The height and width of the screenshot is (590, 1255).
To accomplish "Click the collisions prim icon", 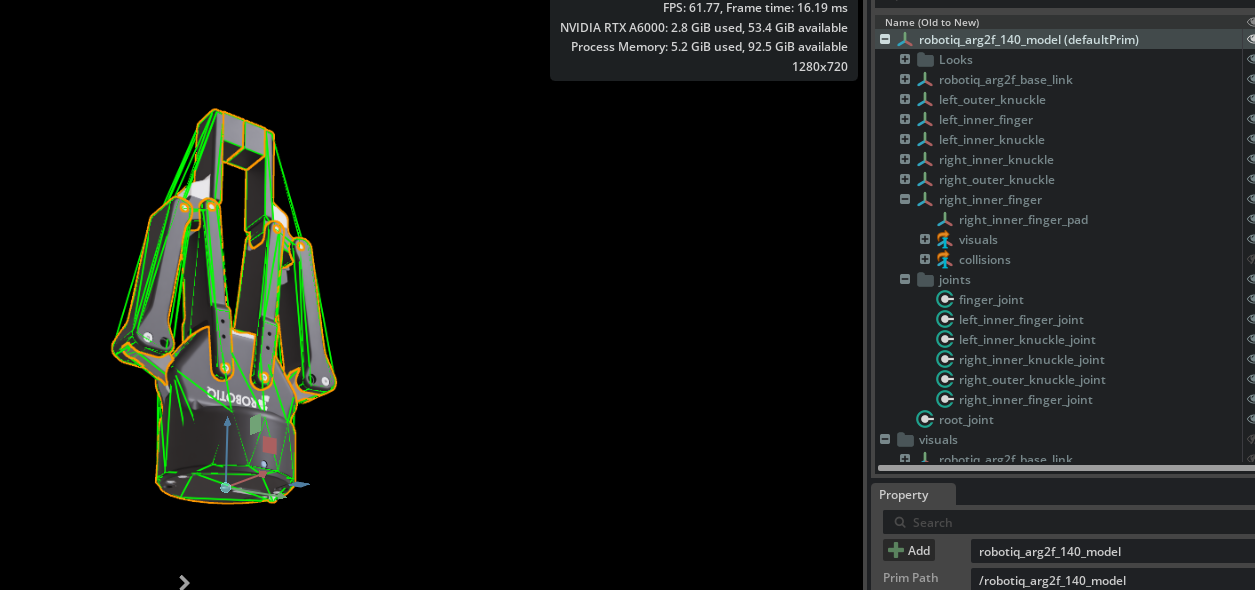I will point(944,260).
